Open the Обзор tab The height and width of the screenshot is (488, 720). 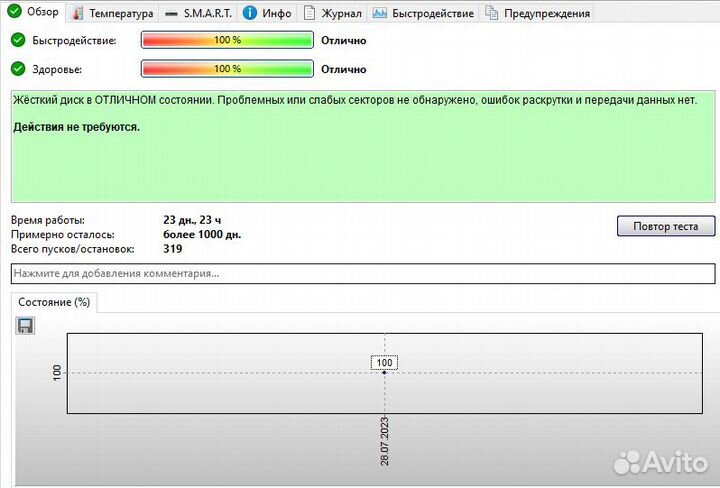[34, 11]
